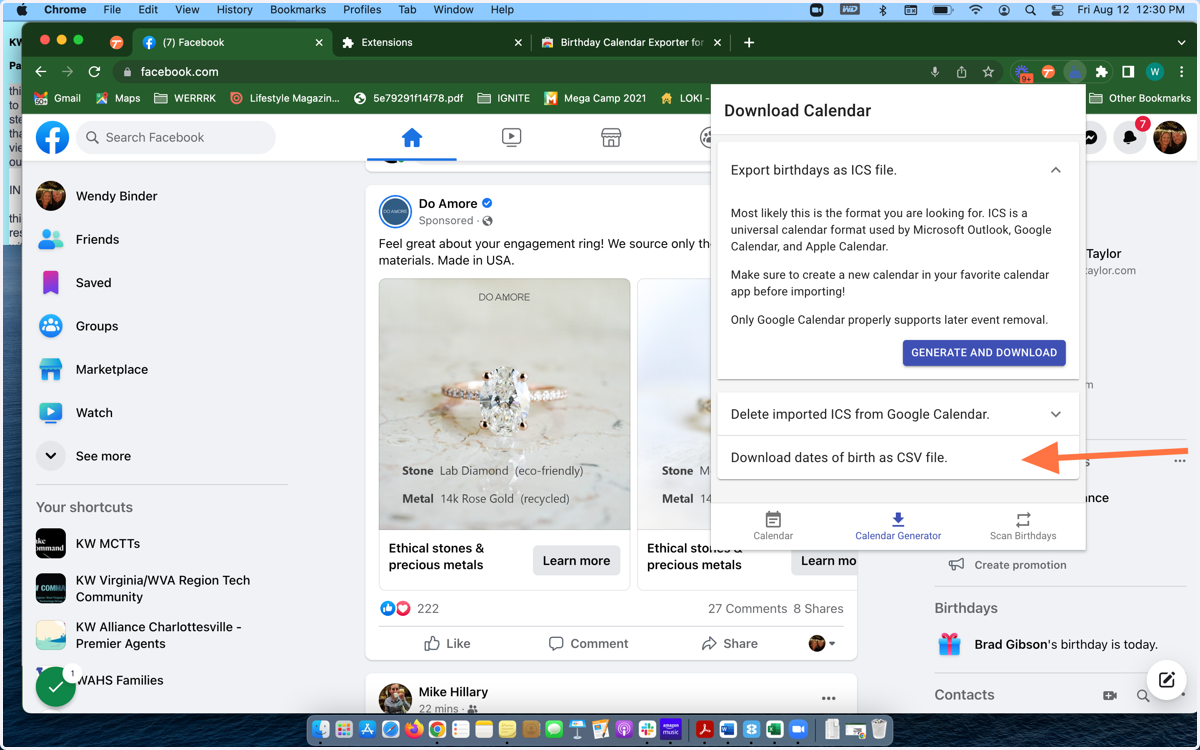Go back with the browser back arrow
This screenshot has height=750, width=1200.
pyautogui.click(x=40, y=72)
